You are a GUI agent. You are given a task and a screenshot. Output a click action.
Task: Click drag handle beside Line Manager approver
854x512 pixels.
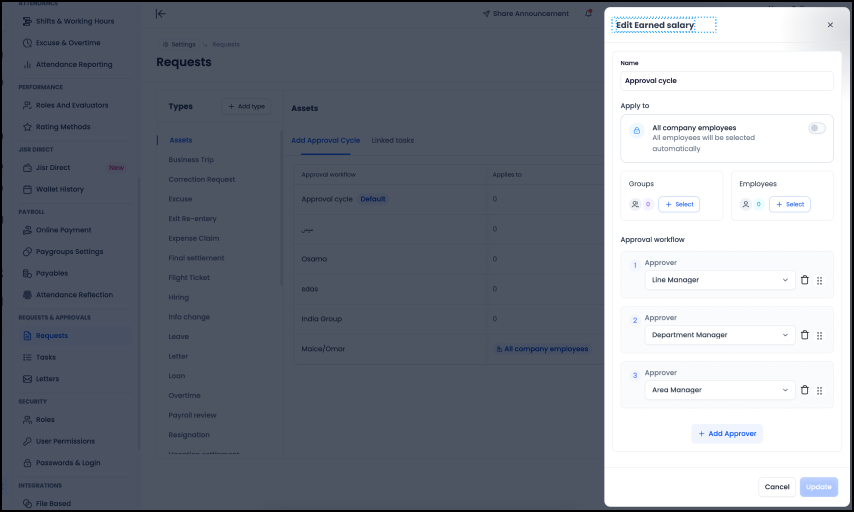(820, 280)
